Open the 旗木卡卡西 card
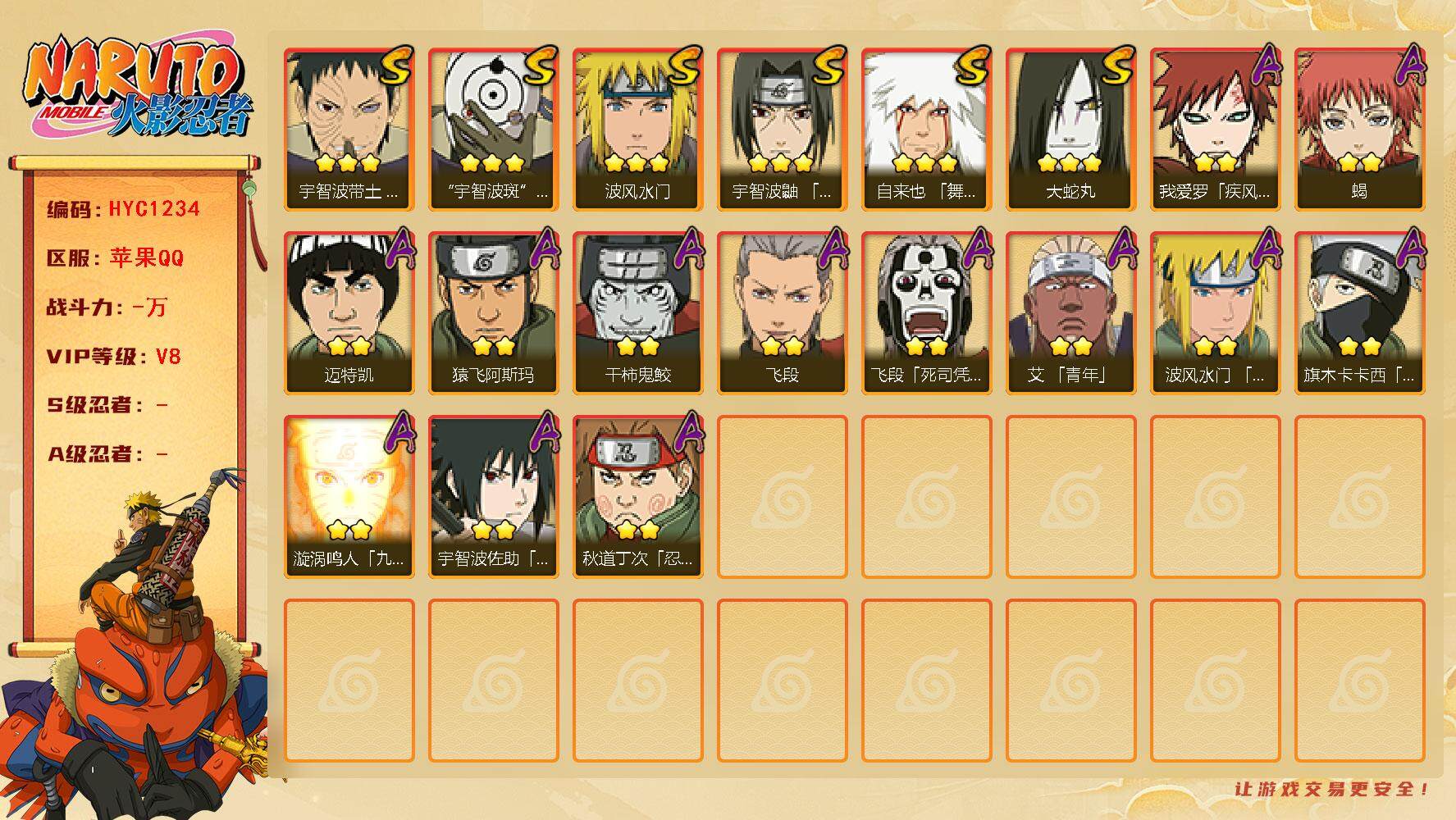This screenshot has height=820, width=1456. point(1360,313)
